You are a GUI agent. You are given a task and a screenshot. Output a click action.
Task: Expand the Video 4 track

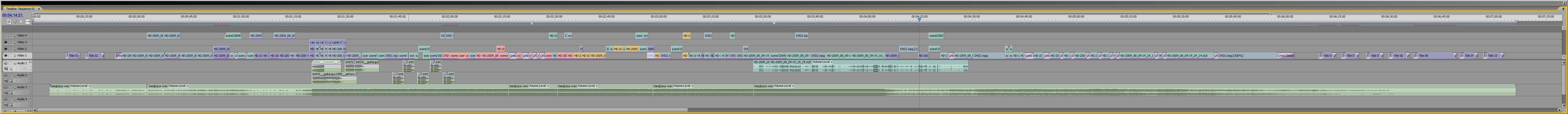tap(15, 35)
